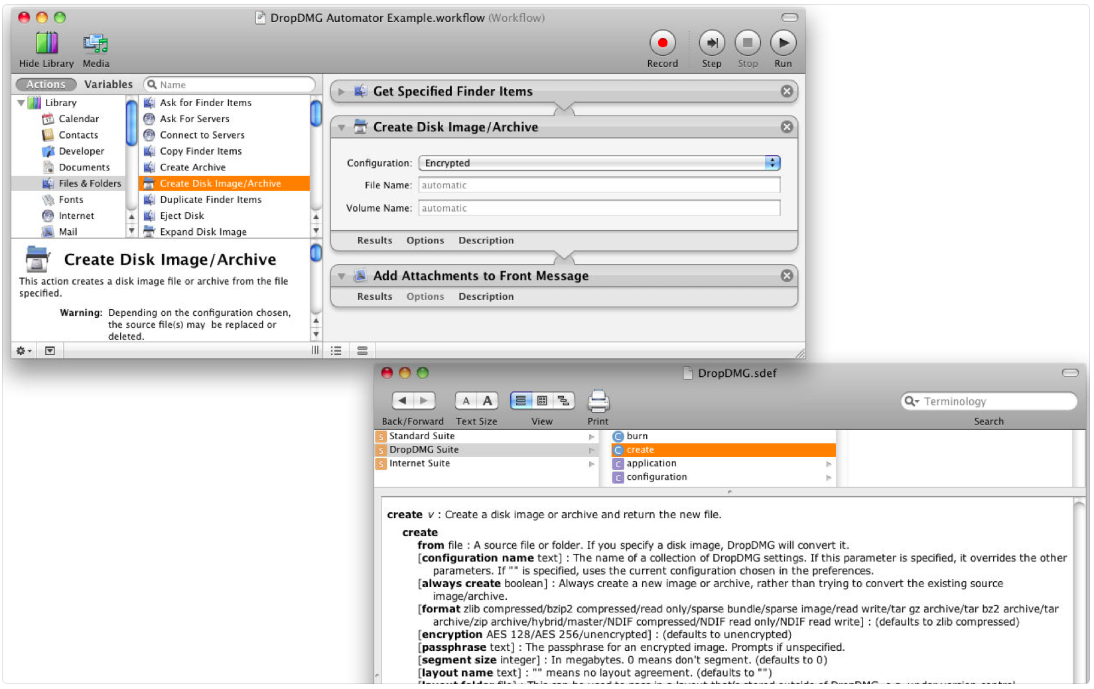Open Results tab of Add Attachments action

[x=375, y=296]
